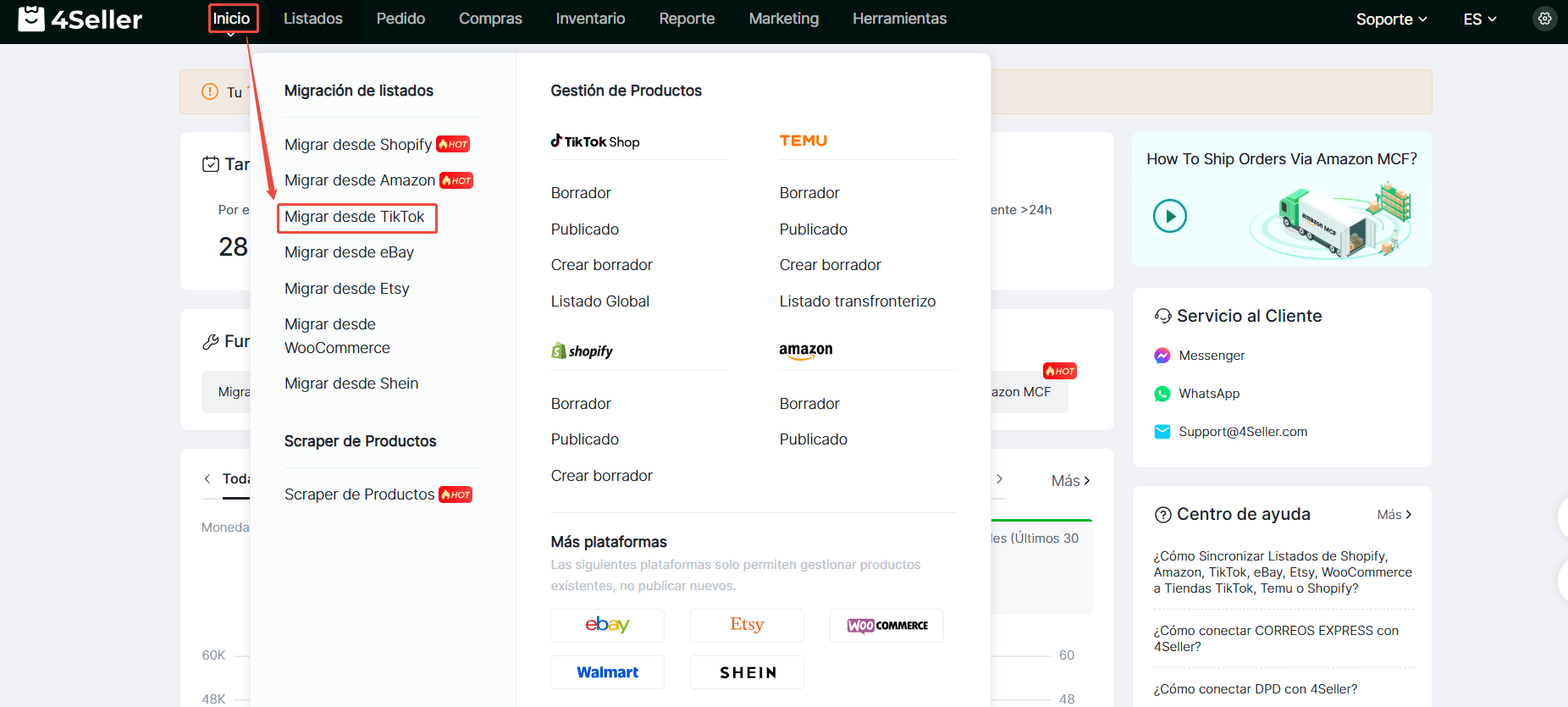1568x707 pixels.
Task: Open the Compras menu
Action: (x=490, y=19)
